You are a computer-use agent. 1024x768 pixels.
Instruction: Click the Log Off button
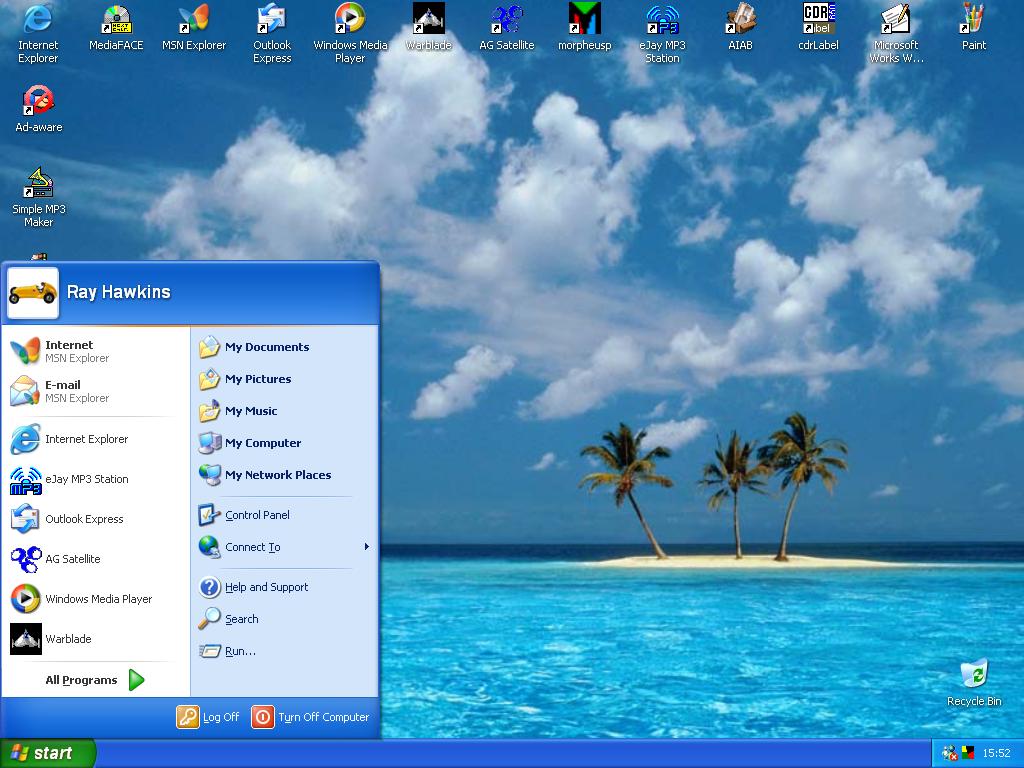[209, 717]
